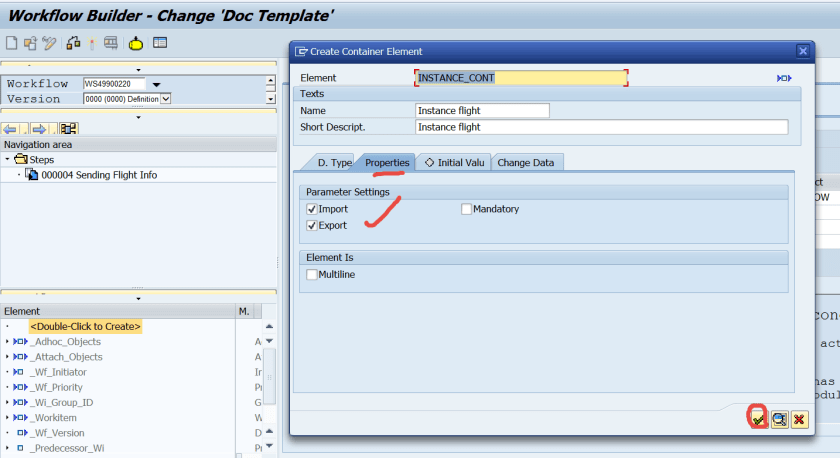This screenshot has width=840, height=458.
Task: Confirm container element with green checkmark
Action: point(758,419)
